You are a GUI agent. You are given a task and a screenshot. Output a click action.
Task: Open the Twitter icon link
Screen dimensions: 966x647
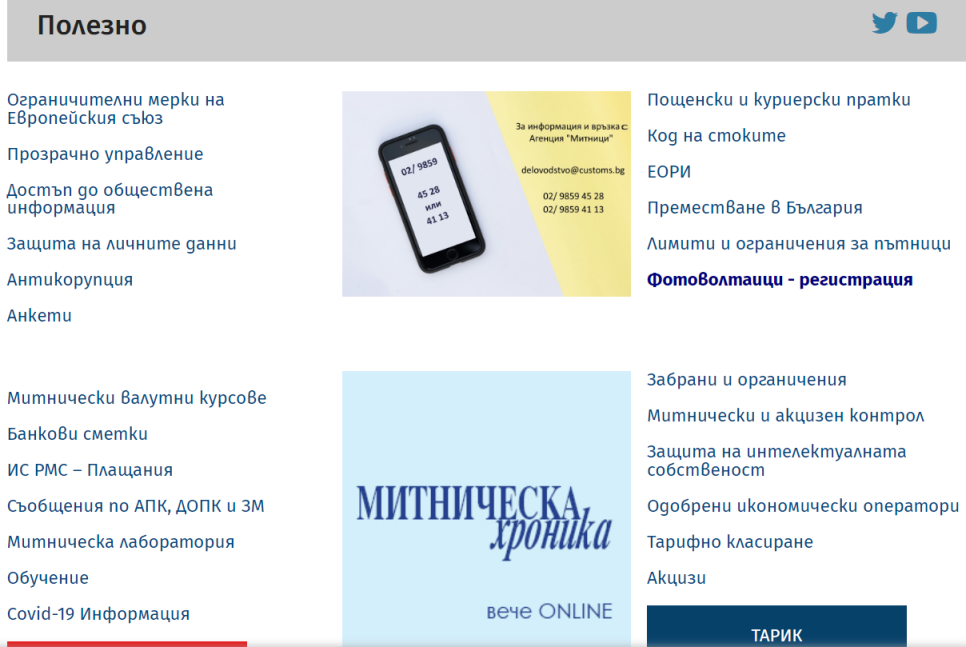pyautogui.click(x=884, y=23)
